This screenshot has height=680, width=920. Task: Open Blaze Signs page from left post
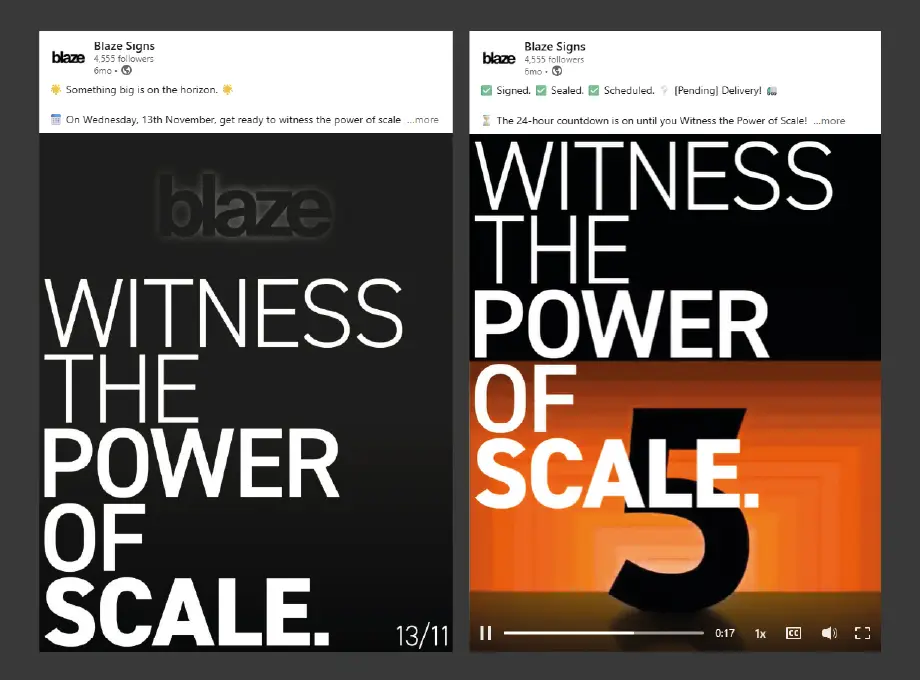click(x=124, y=46)
